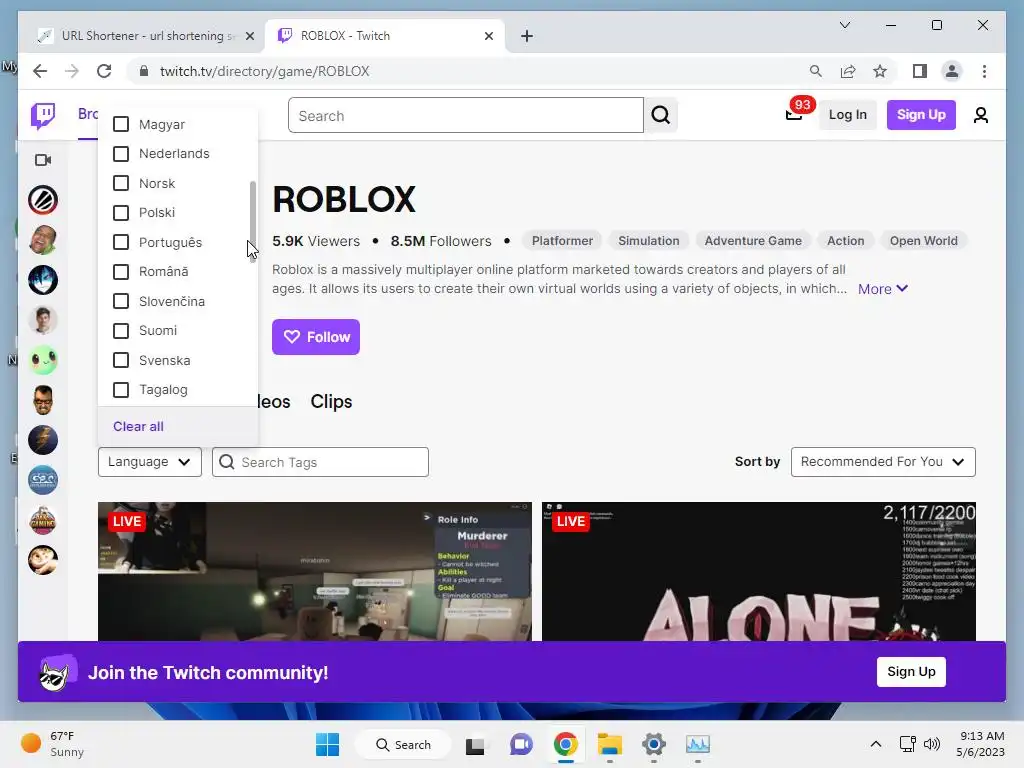This screenshot has height=768, width=1024.
Task: Open the Clips tab
Action: coord(331,402)
